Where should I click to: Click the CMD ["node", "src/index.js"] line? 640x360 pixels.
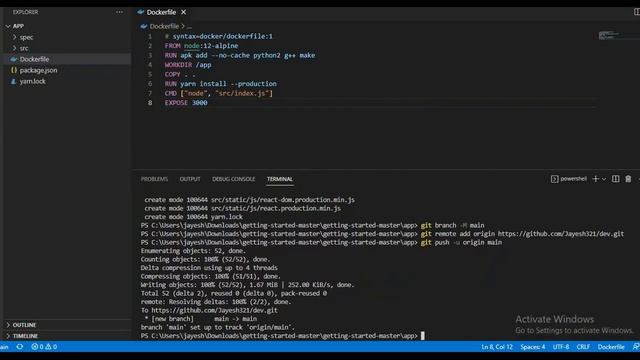[218, 93]
